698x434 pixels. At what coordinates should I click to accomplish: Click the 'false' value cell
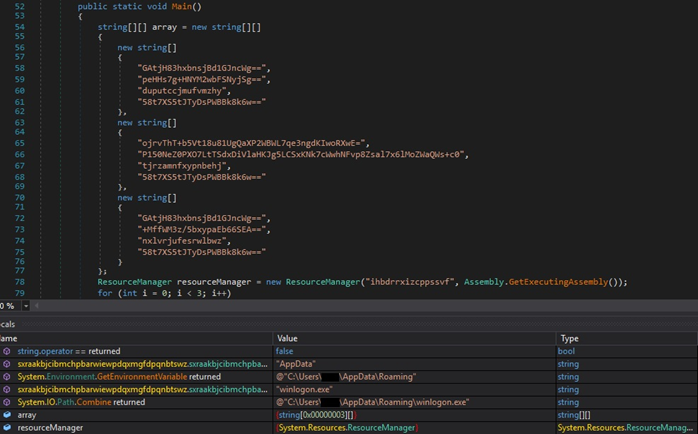pos(284,351)
